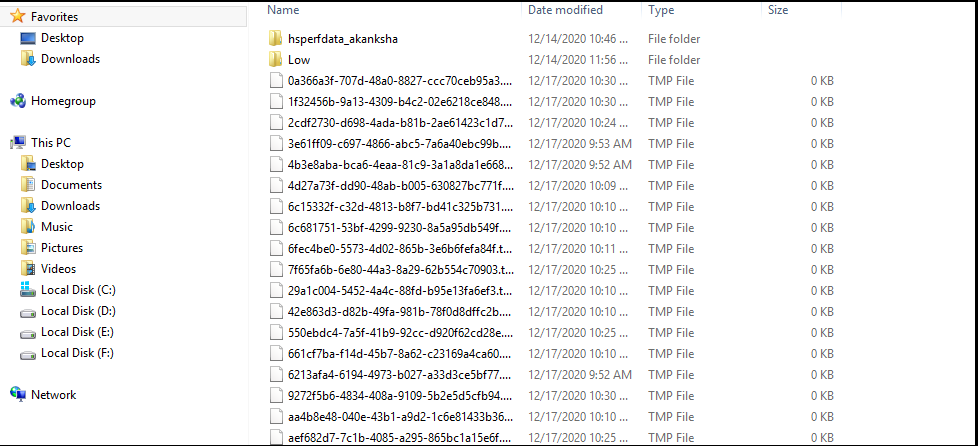Viewport: 979px width, 446px height.
Task: Sort by Type column header
Action: pos(659,10)
